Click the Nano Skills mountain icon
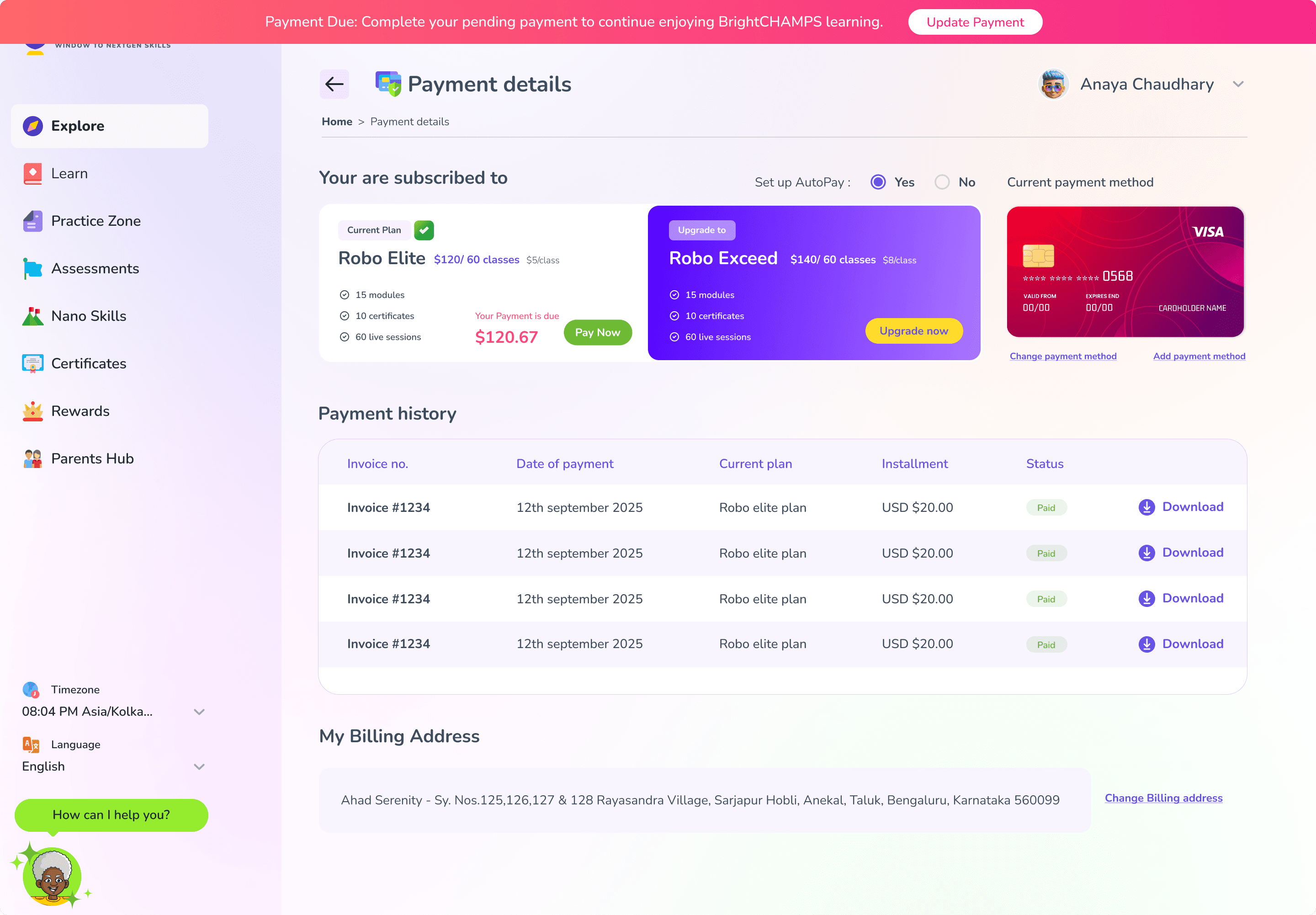This screenshot has height=915, width=1316. 32,316
